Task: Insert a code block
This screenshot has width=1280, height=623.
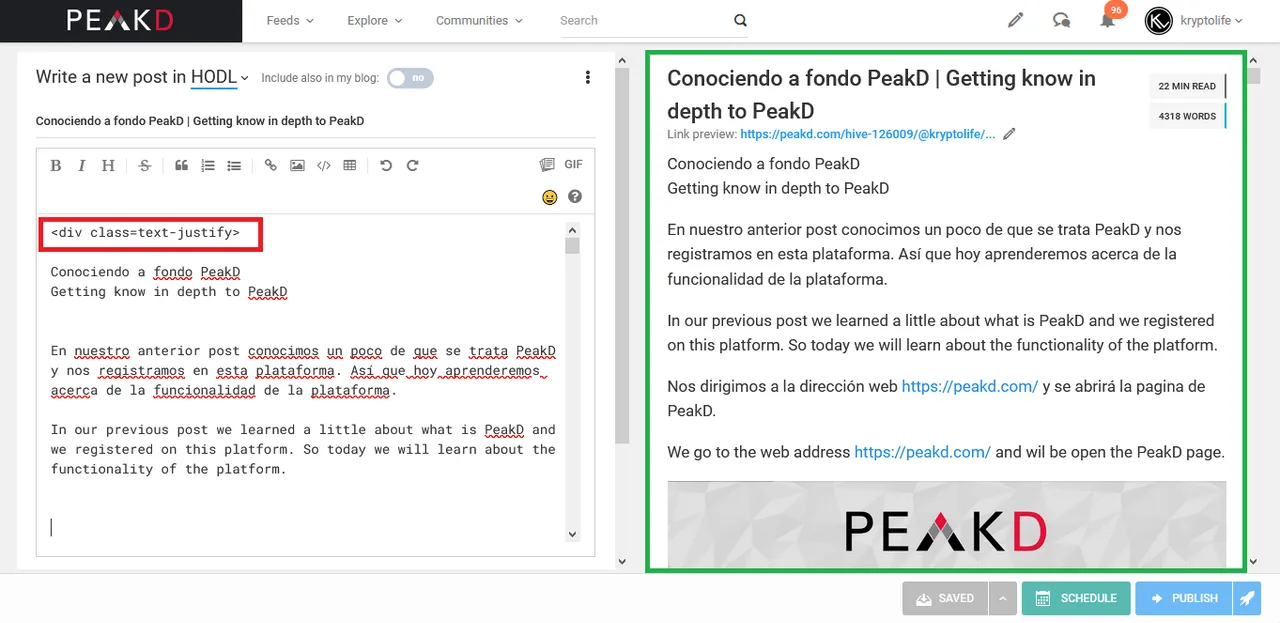Action: tap(323, 166)
